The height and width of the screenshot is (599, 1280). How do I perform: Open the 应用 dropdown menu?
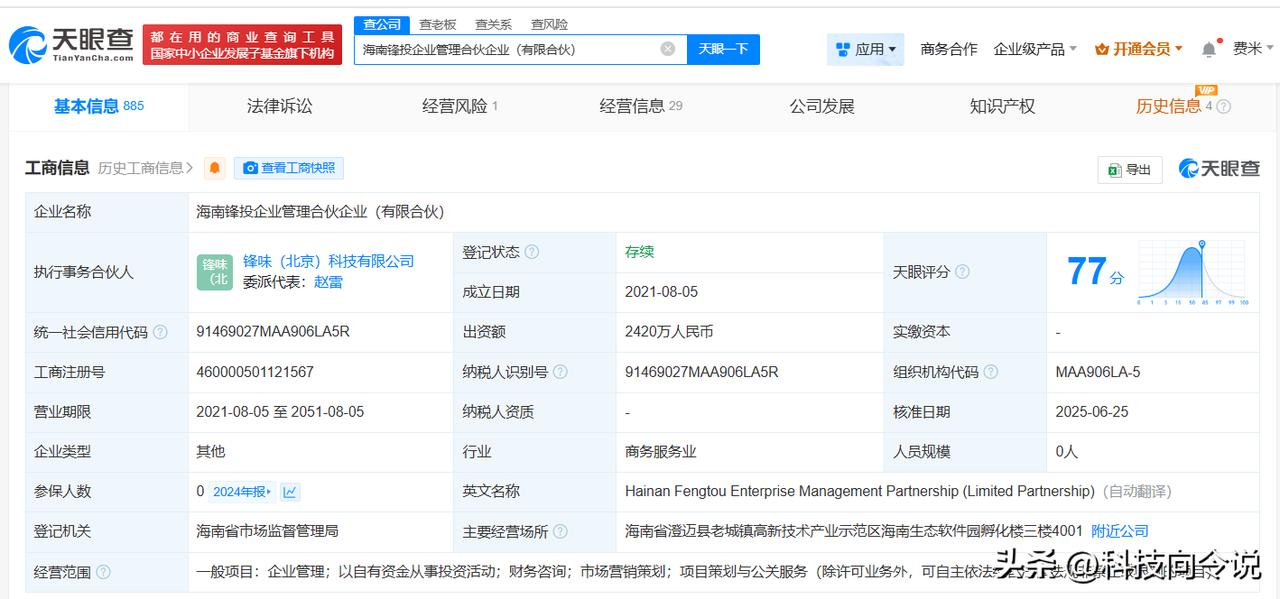[865, 49]
